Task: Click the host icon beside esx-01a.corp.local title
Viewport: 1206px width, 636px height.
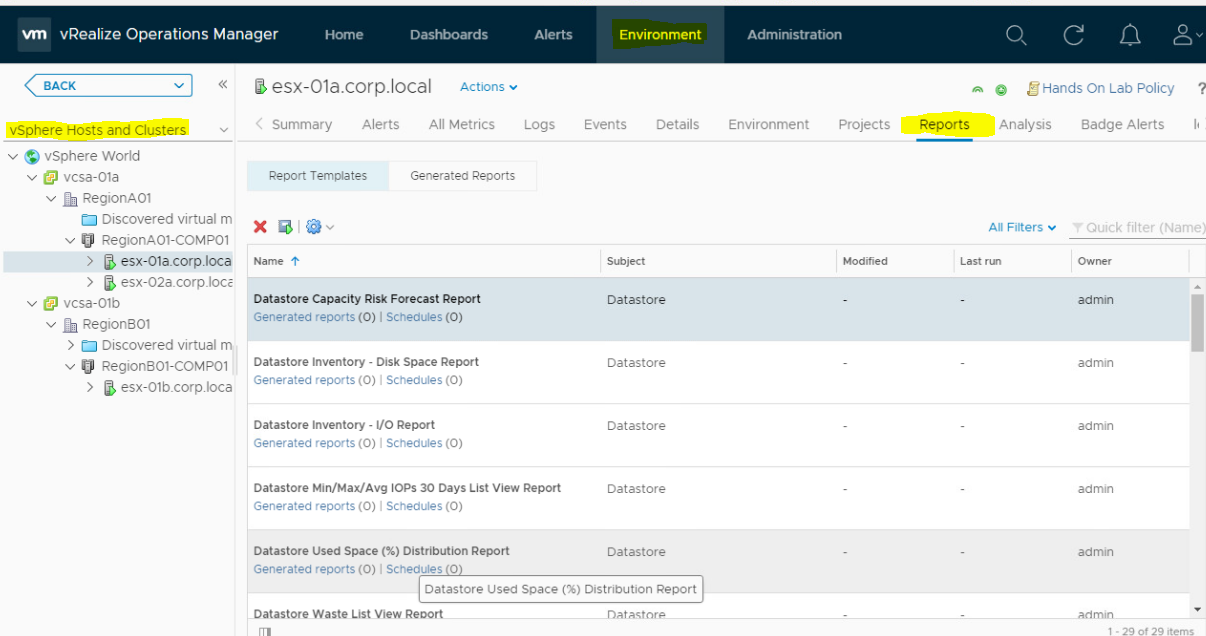Action: [261, 87]
